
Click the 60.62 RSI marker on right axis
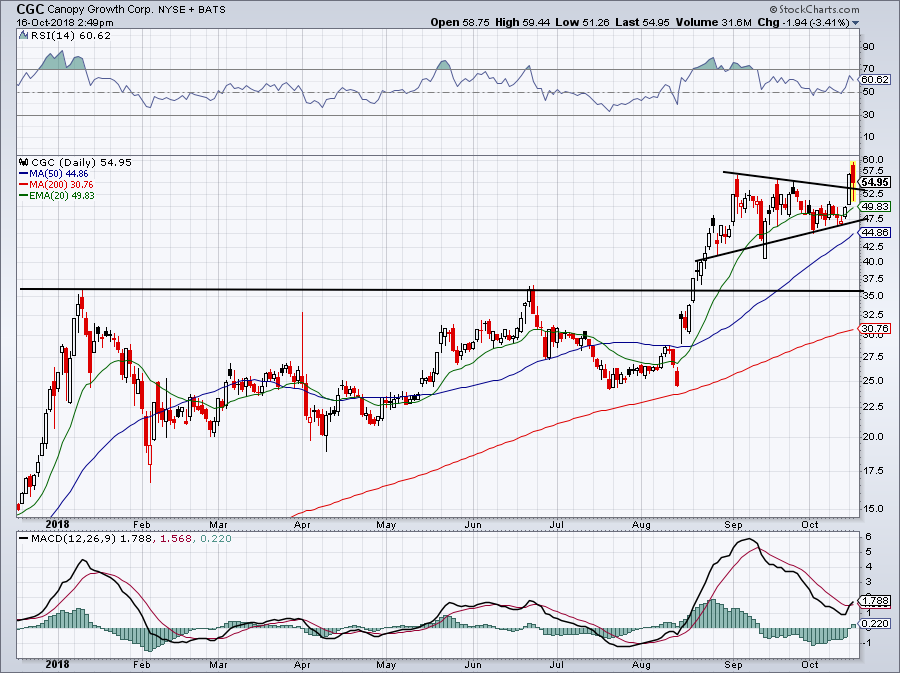(x=875, y=80)
